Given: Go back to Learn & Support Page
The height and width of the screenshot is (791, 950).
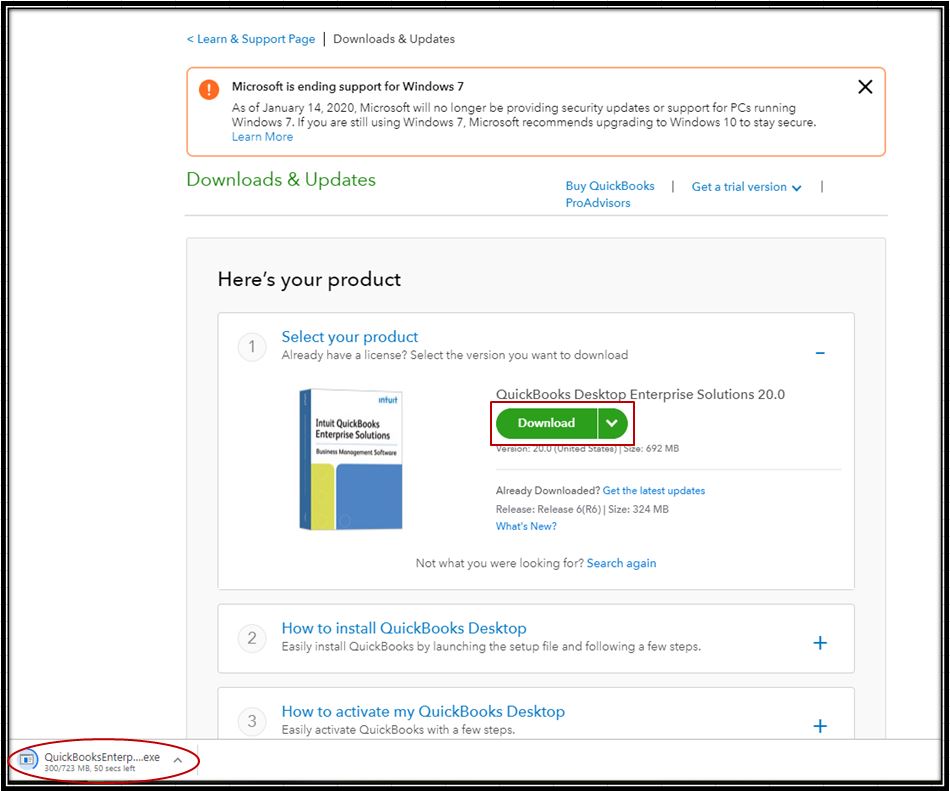Looking at the screenshot, I should [x=250, y=39].
